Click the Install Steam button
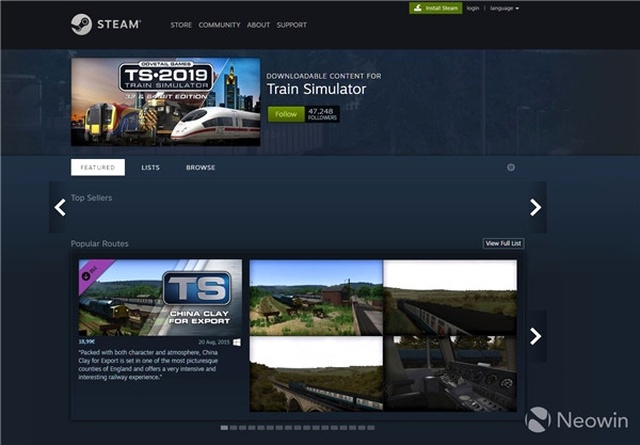640x445 pixels. tap(436, 8)
